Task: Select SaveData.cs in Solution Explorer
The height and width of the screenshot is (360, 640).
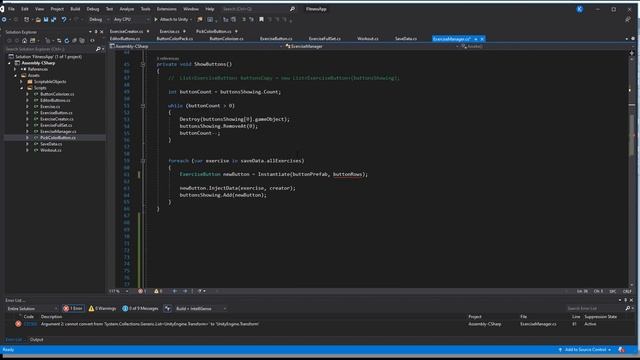Action: click(51, 144)
